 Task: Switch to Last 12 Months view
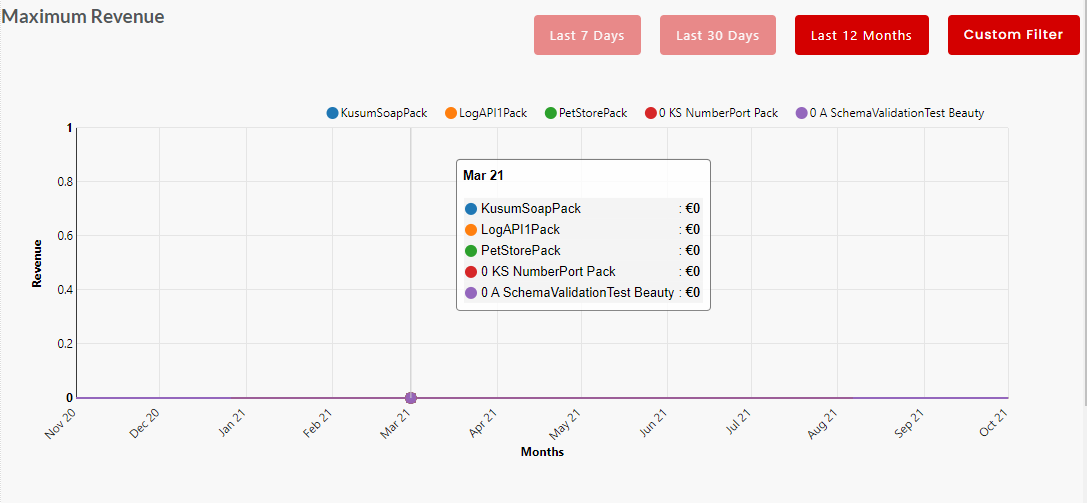coord(861,35)
